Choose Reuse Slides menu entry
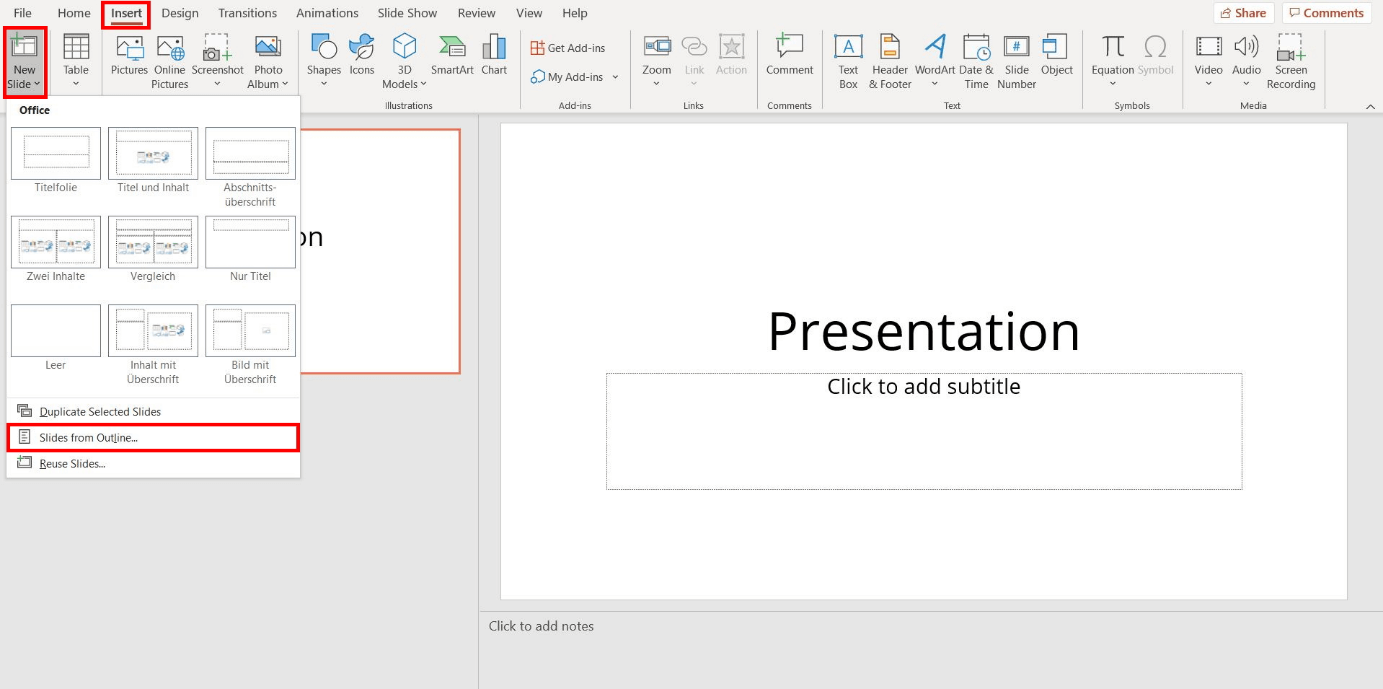Viewport: 1383px width, 689px height. click(153, 463)
